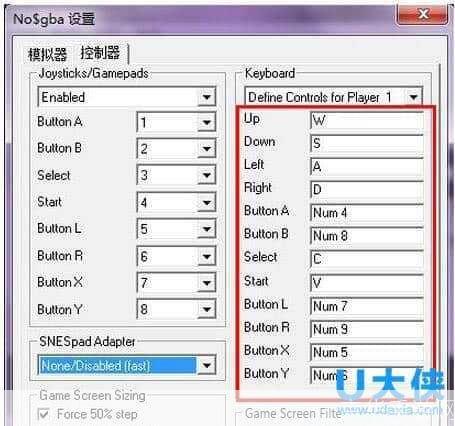Viewport: 455px width, 426px height.
Task: Click keyboard Start field showing V
Action: click(367, 283)
